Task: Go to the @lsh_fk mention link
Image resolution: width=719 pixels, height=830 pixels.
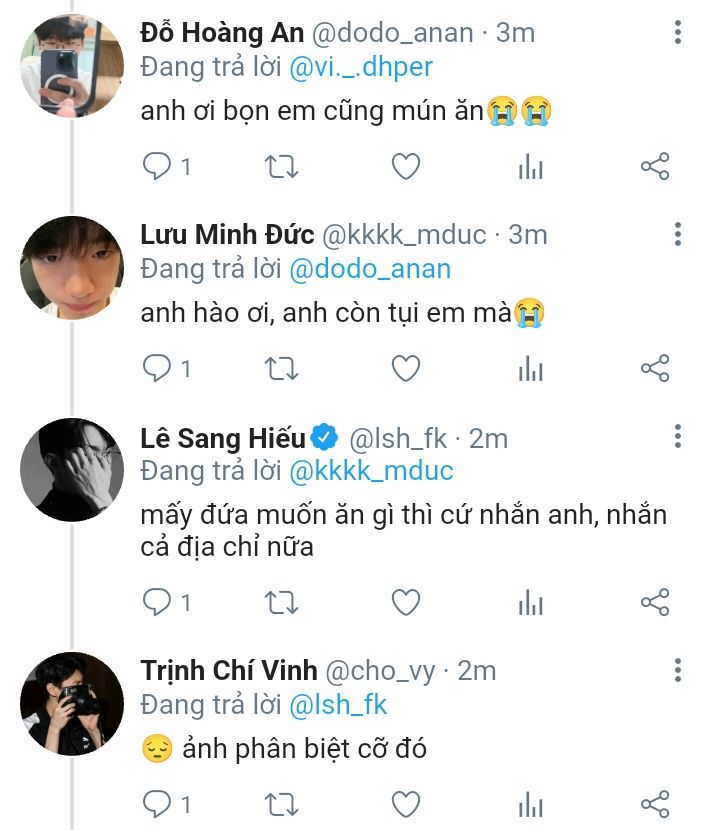Action: coord(338,705)
